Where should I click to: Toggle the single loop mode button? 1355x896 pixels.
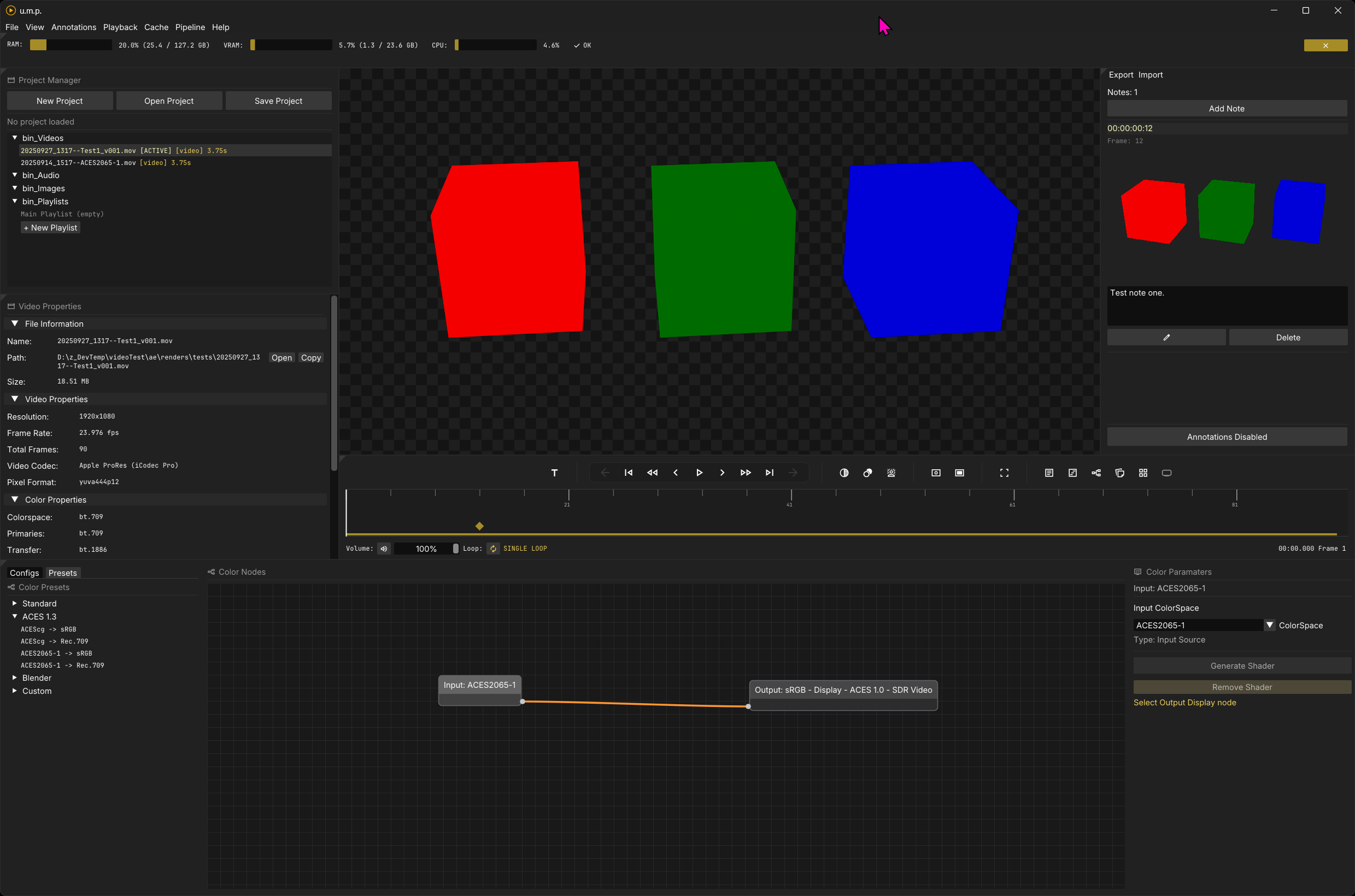[493, 549]
